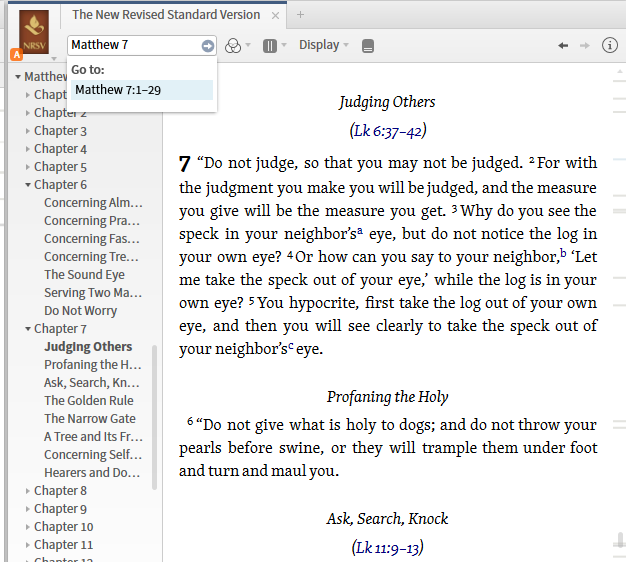Click the Judging Others heading in text

coord(387,102)
